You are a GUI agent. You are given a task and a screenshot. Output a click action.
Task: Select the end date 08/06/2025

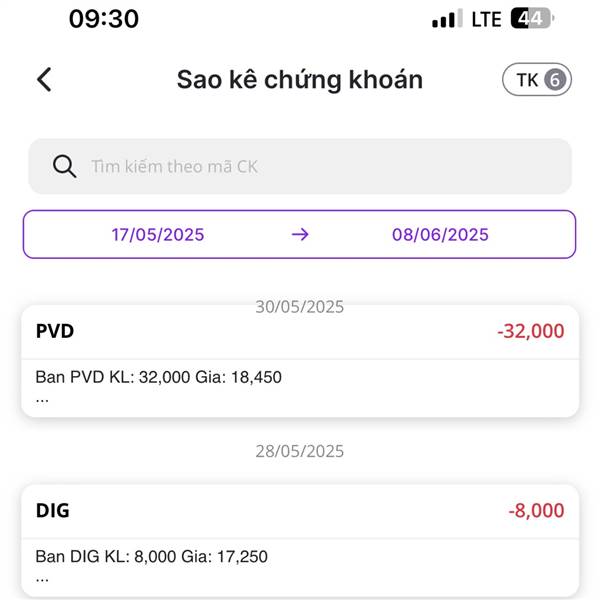440,235
